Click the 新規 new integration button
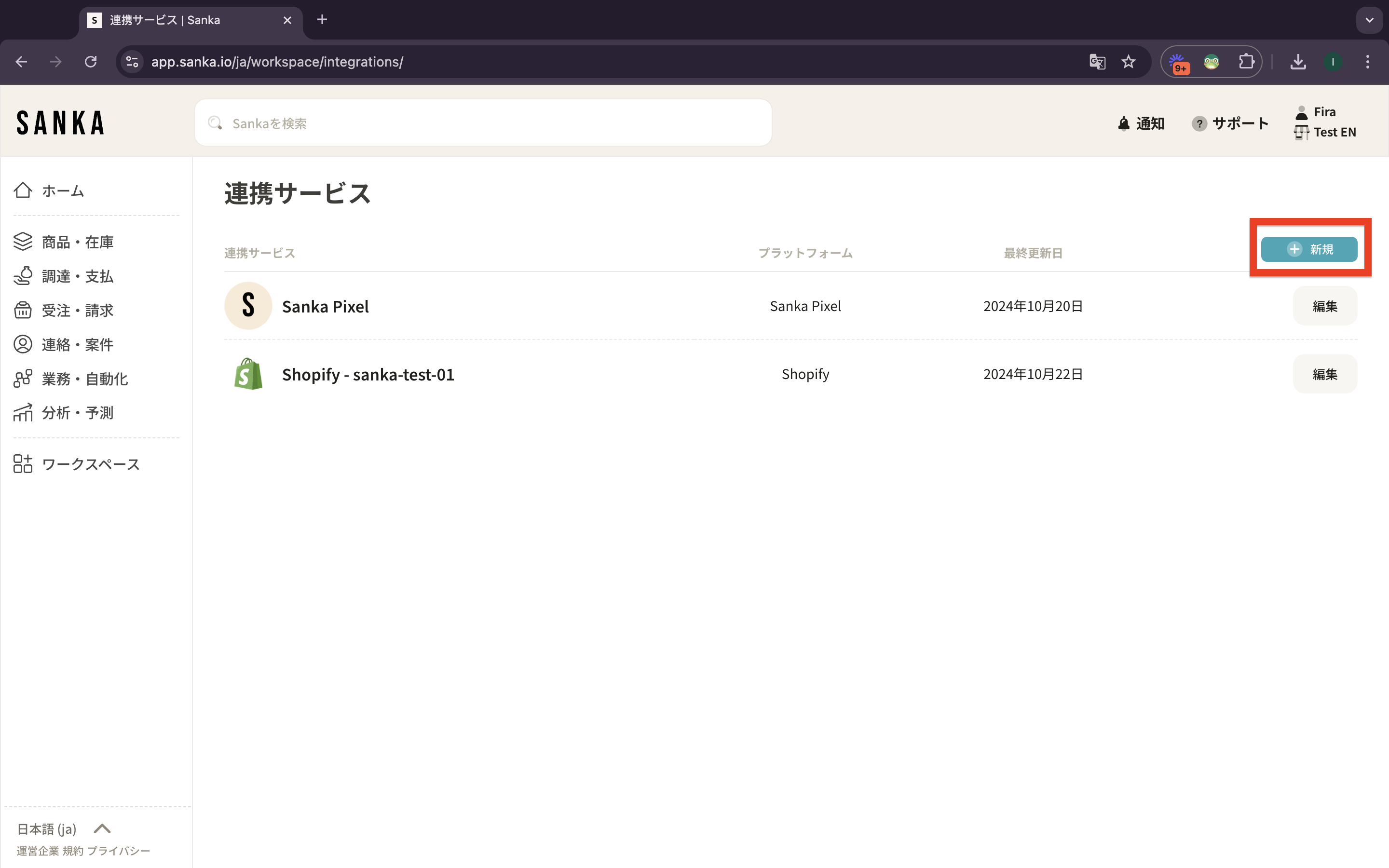 [x=1308, y=249]
